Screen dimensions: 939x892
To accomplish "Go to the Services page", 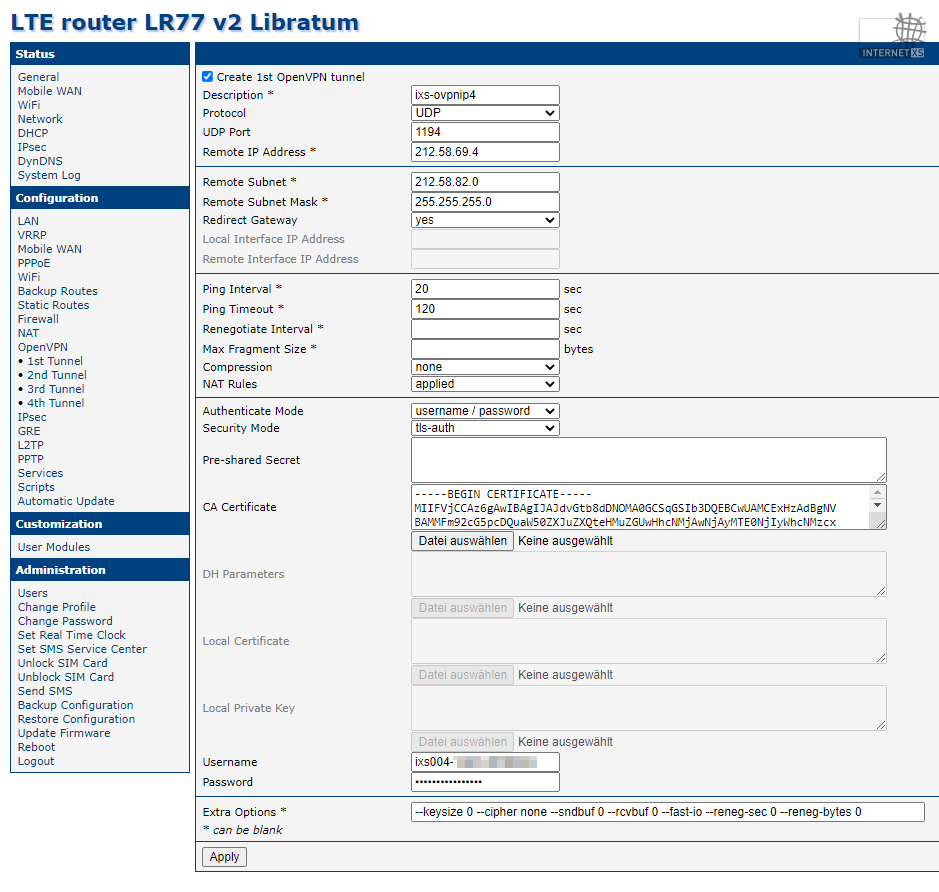I will point(40,474).
